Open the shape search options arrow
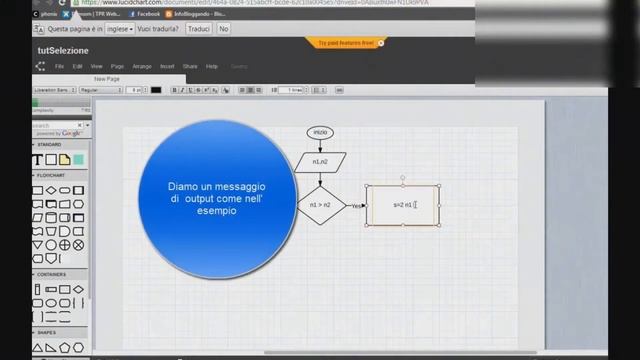 pos(87,125)
